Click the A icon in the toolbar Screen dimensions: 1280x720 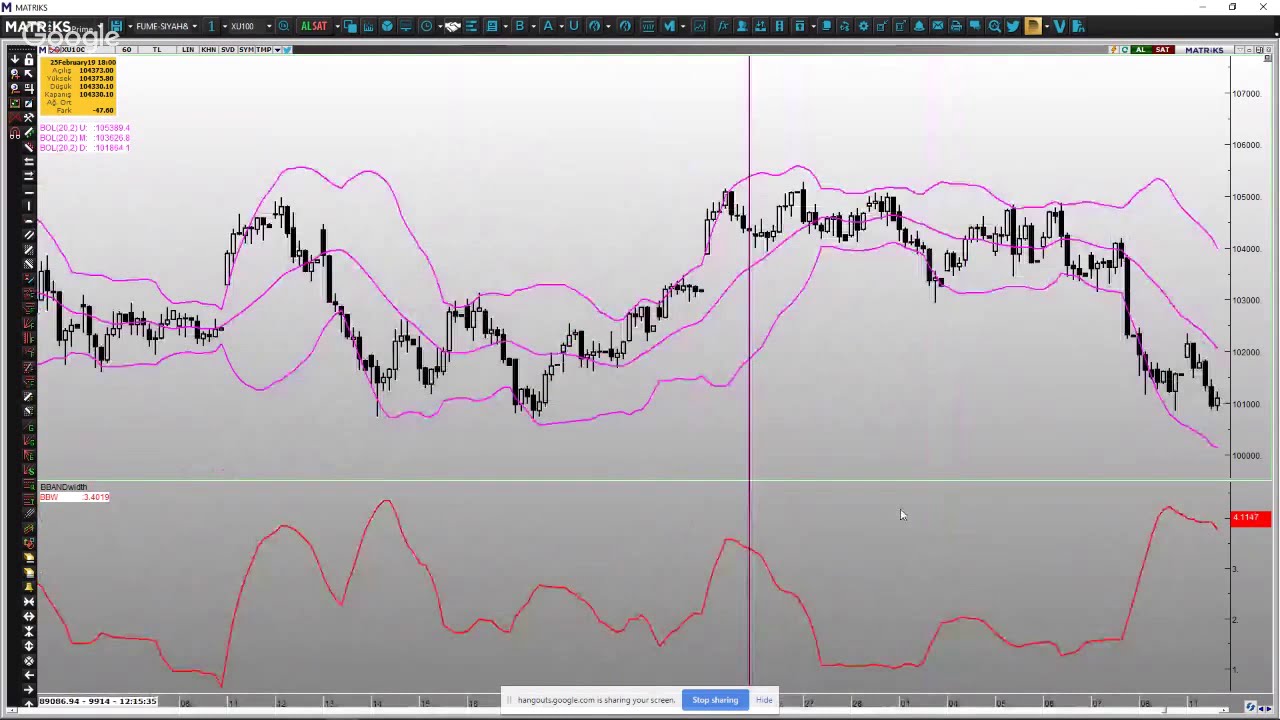pos(548,26)
